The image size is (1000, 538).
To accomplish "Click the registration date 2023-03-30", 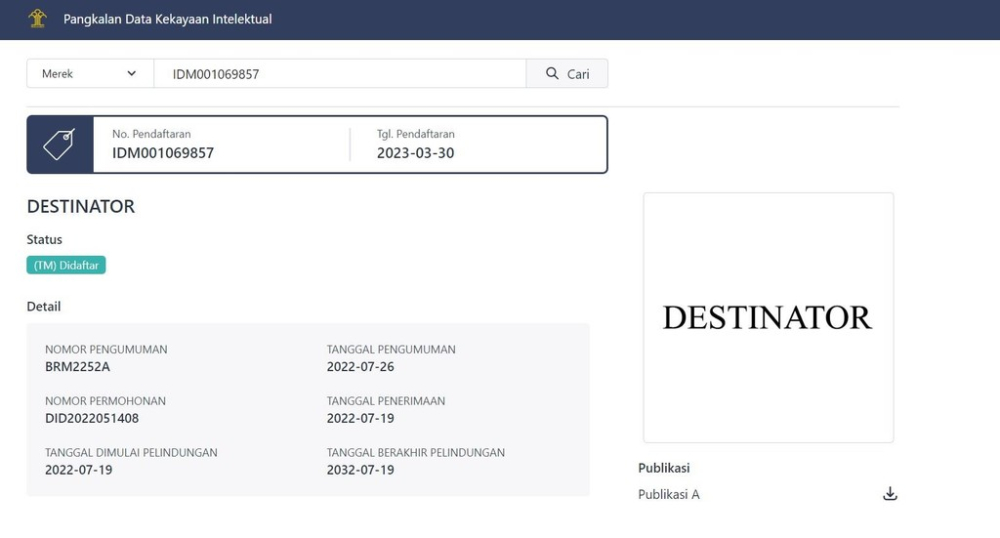I will click(415, 153).
